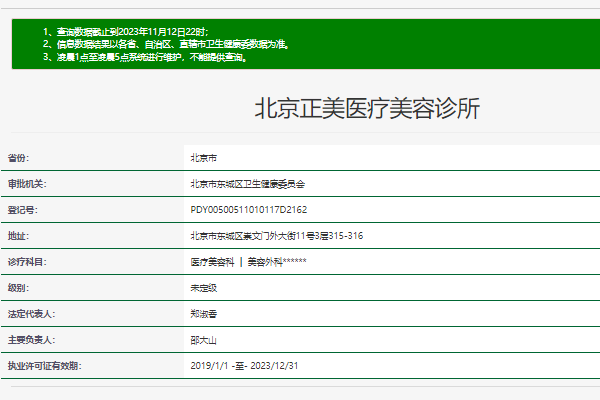This screenshot has width=600, height=400.
Task: Click the 级别 label
Action: pyautogui.click(x=19, y=288)
